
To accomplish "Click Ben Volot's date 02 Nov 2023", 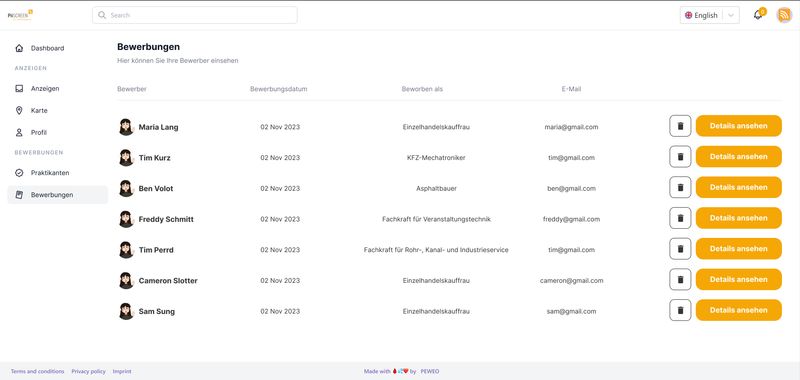I will click(x=280, y=188).
